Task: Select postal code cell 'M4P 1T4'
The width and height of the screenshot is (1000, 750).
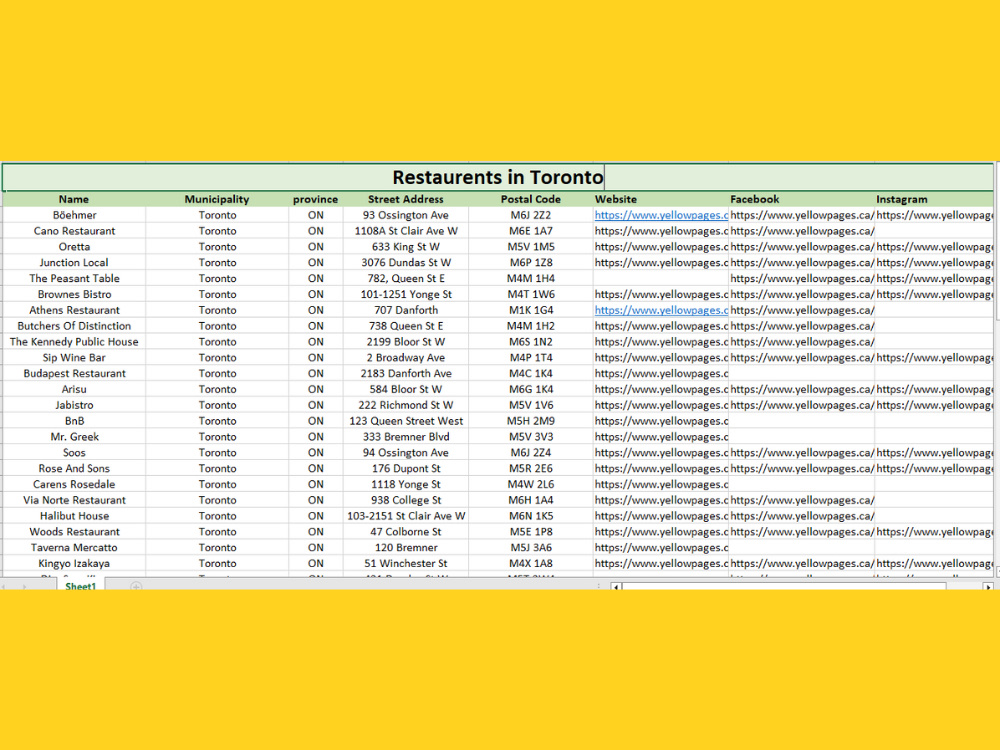Action: tap(531, 358)
